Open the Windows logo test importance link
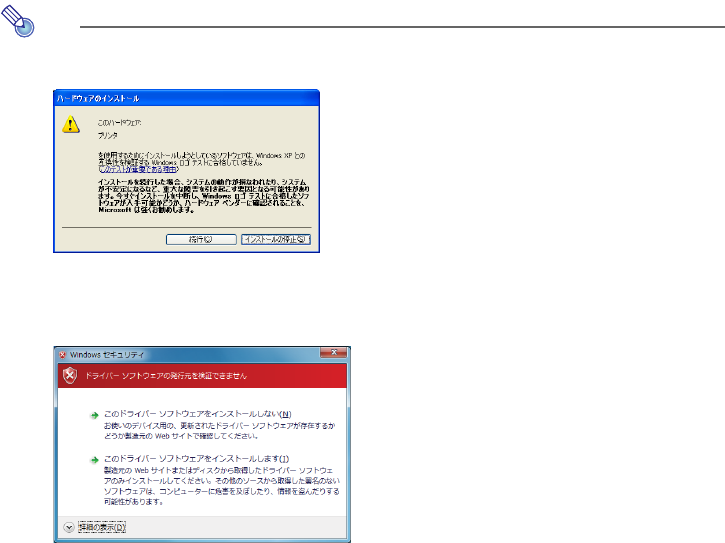The height and width of the screenshot is (543, 725). tap(138, 169)
